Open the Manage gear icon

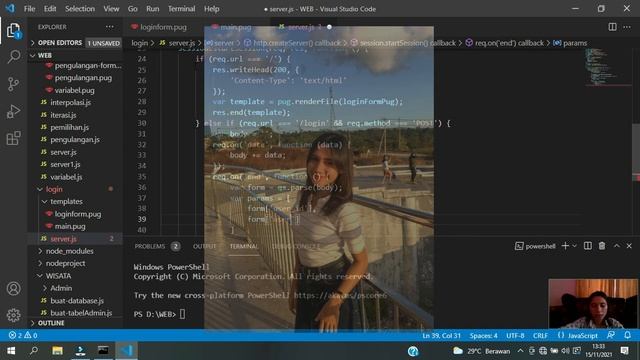coord(13,315)
